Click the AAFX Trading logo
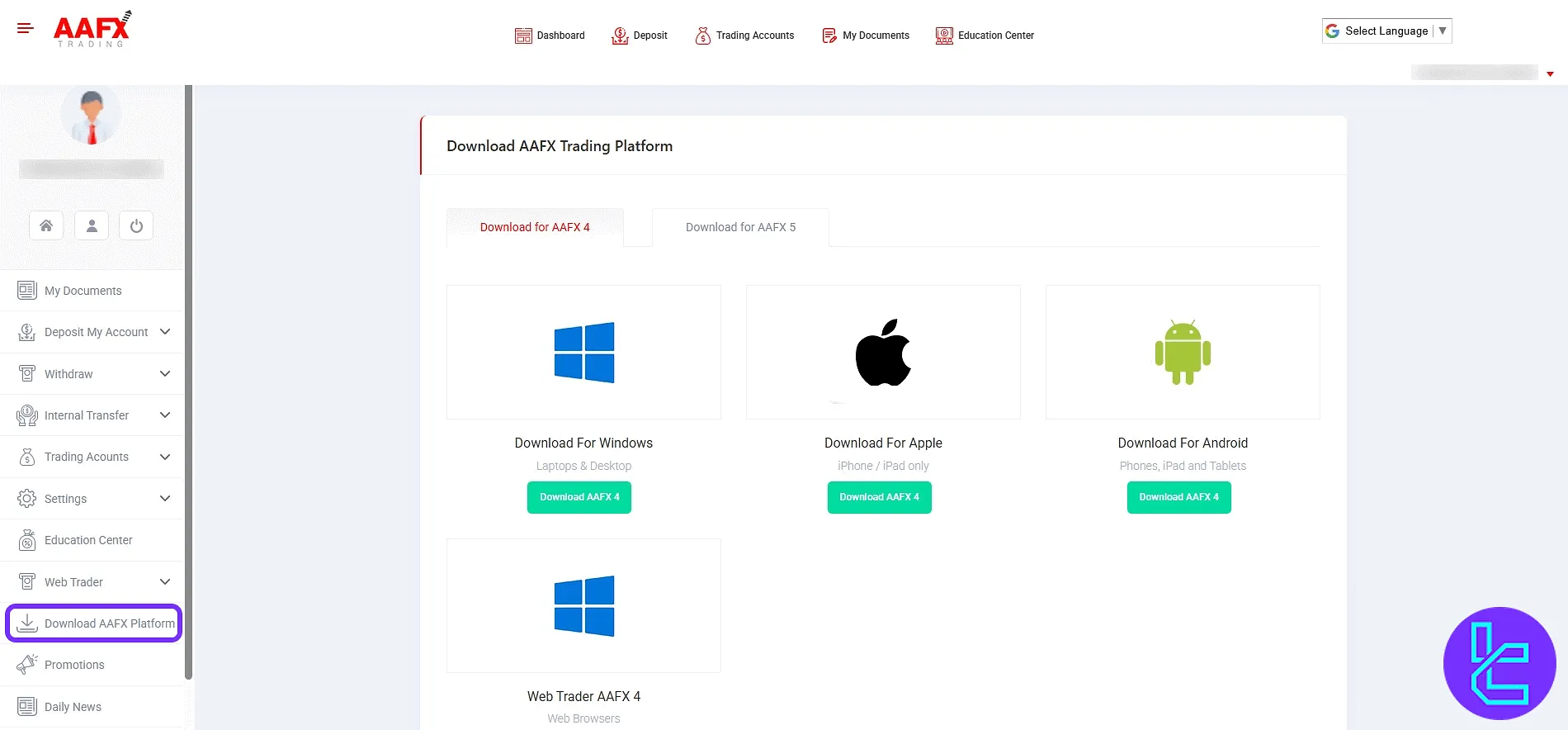Screen dimensions: 1568x730 click(92, 29)
